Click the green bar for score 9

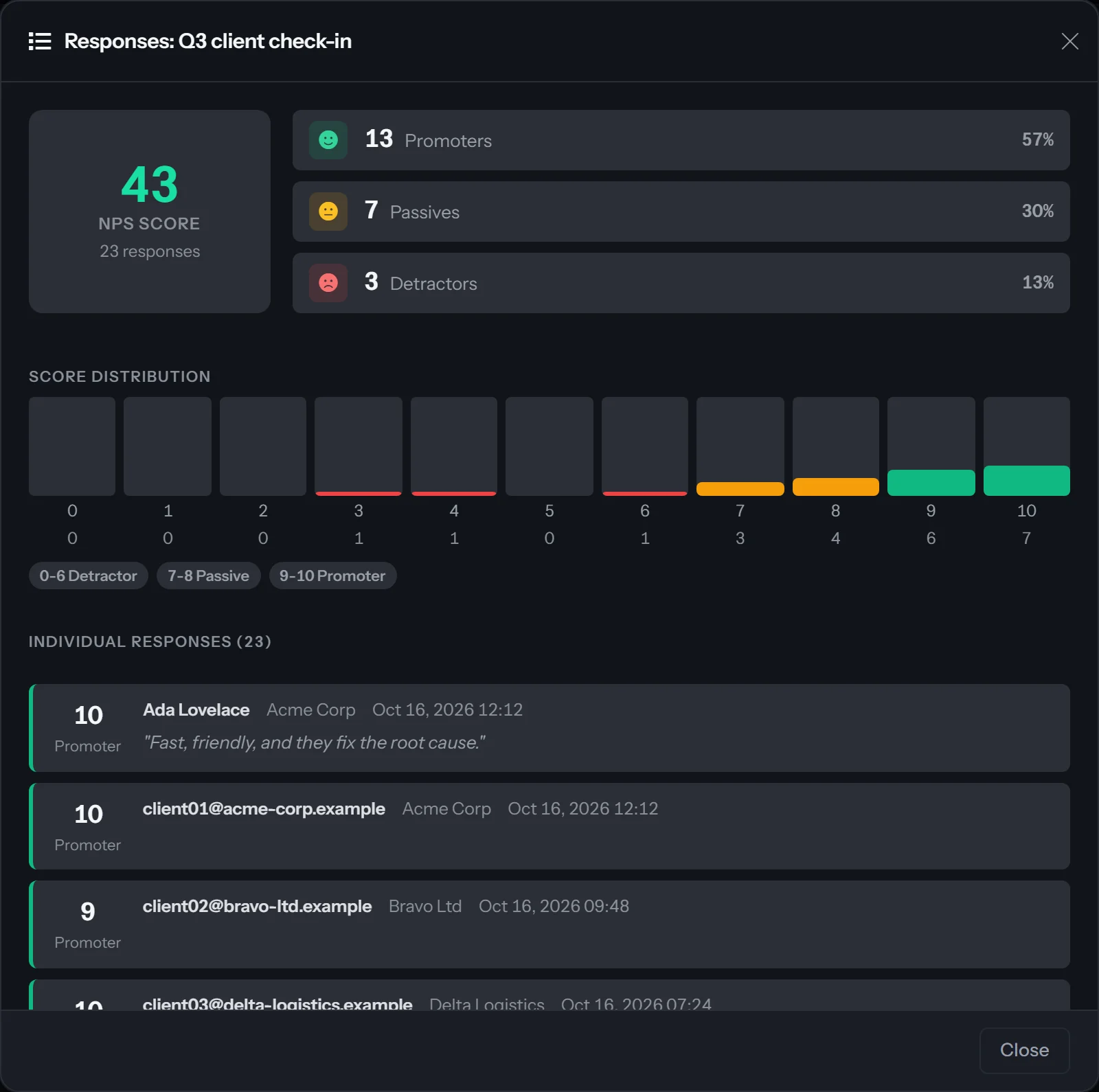[x=931, y=483]
